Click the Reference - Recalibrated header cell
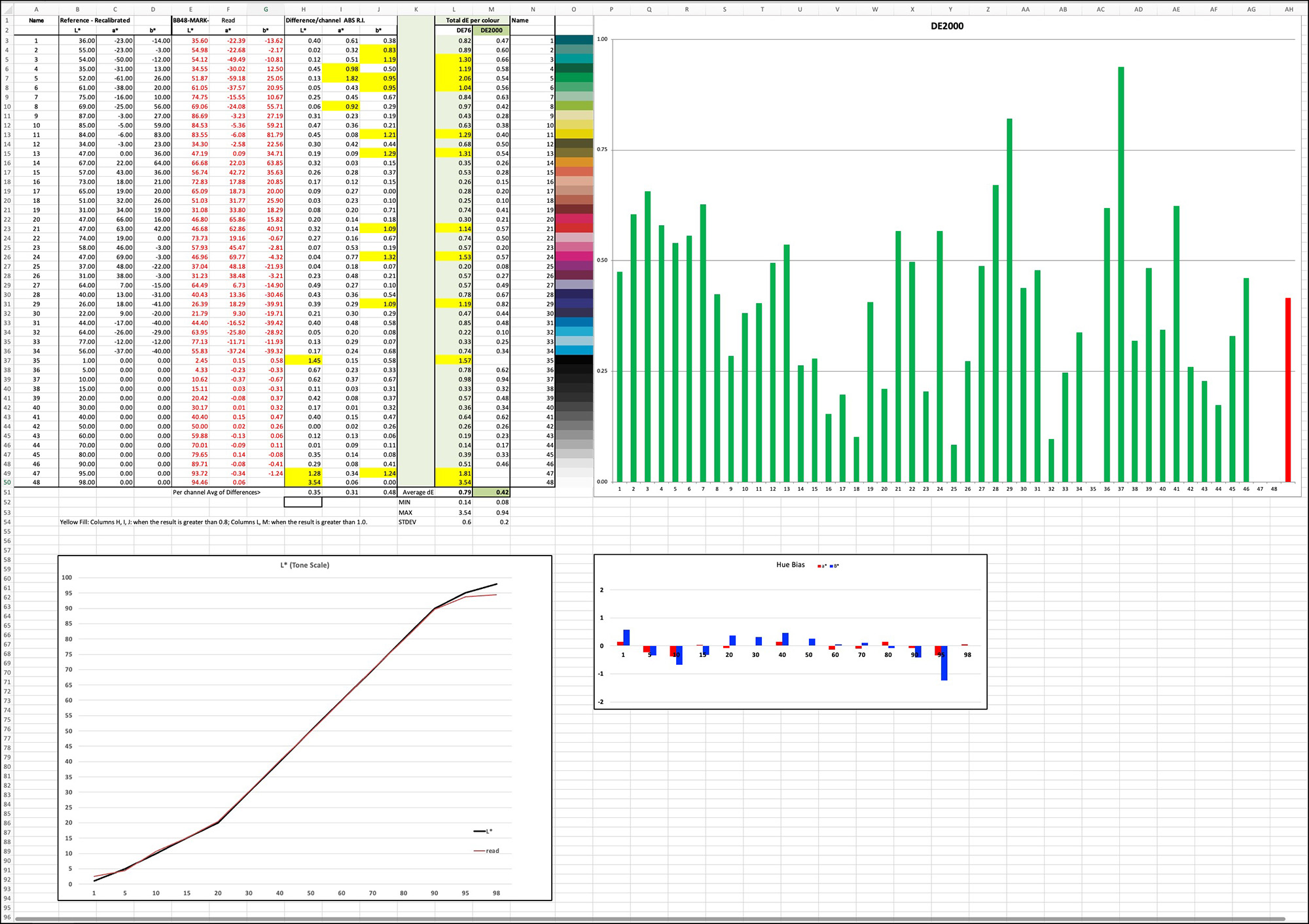 (x=96, y=20)
